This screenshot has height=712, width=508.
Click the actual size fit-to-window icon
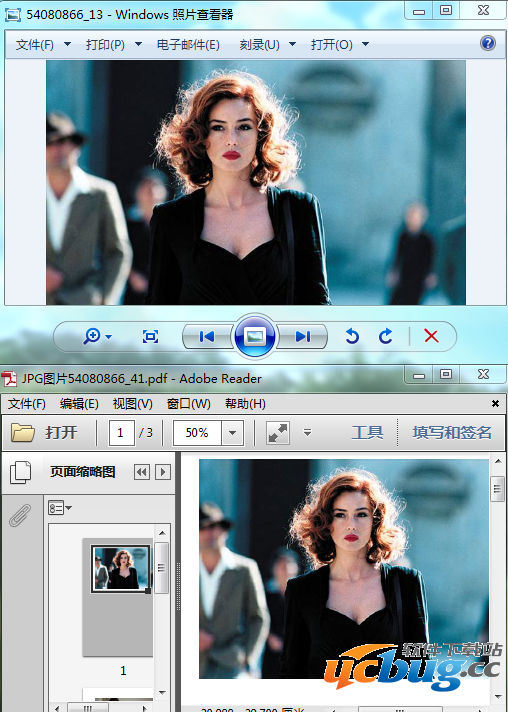(150, 336)
